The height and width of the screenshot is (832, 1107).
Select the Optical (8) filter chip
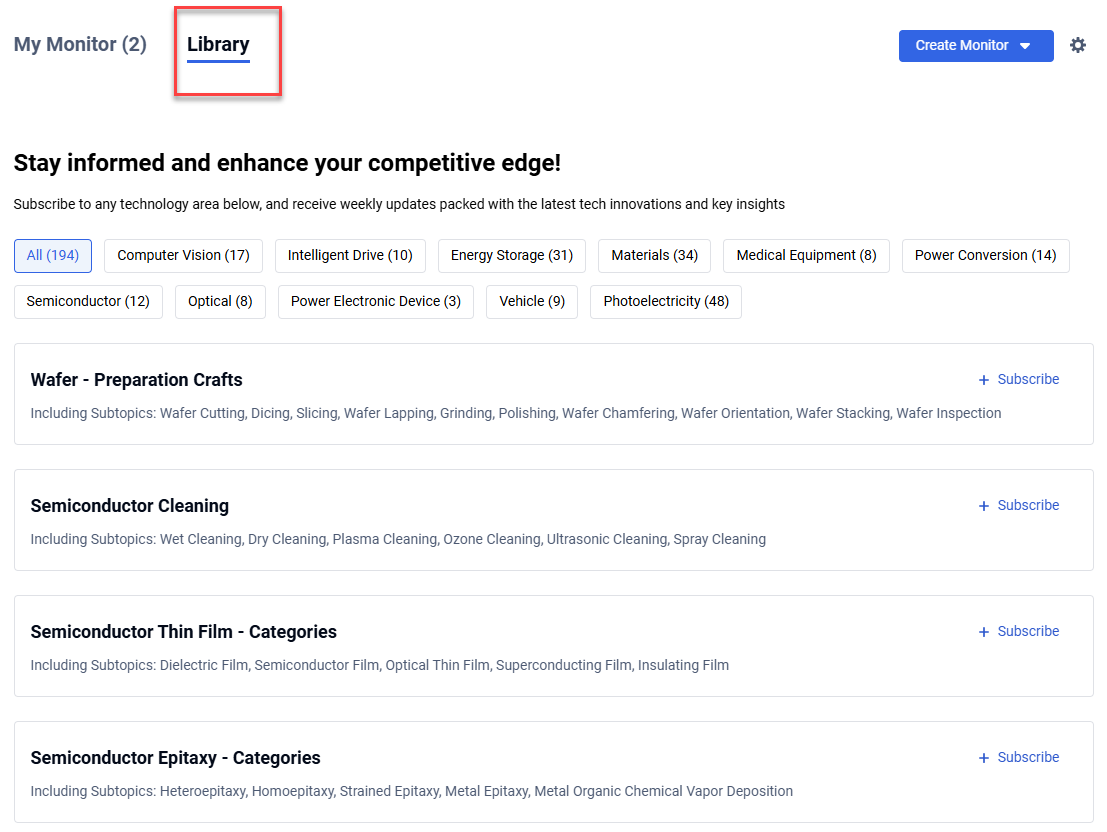coord(220,301)
